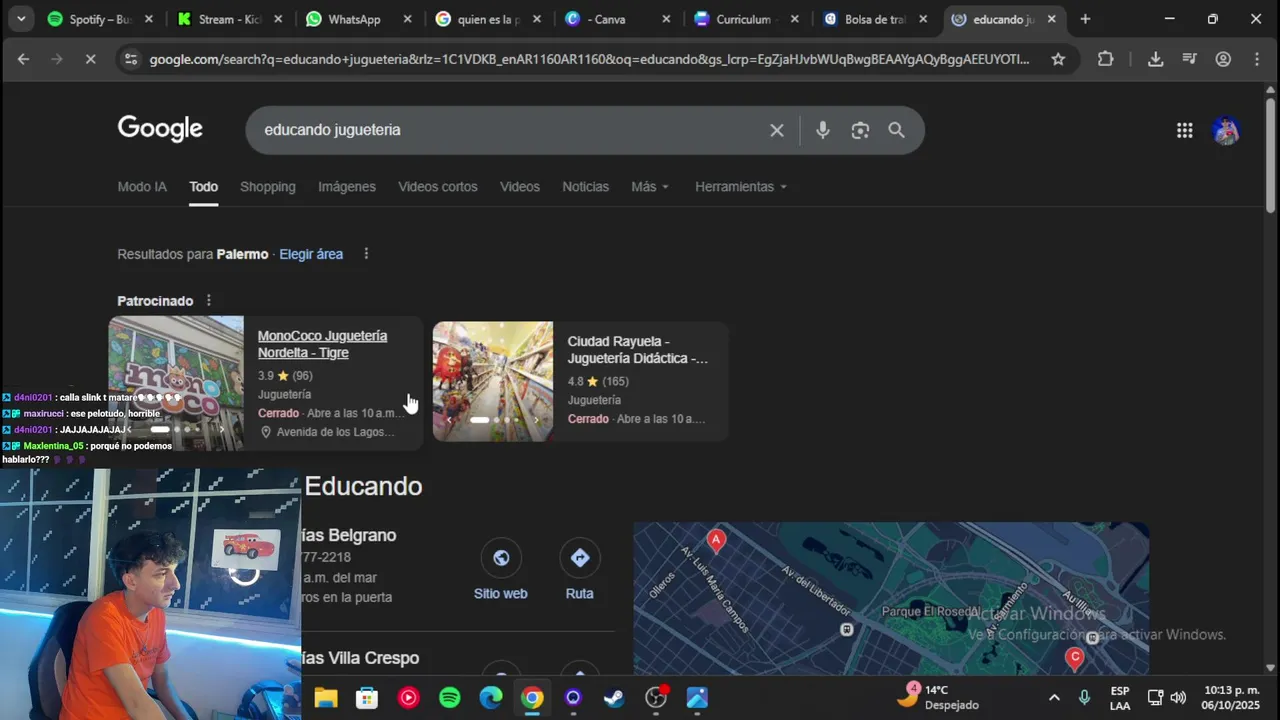Open Patrocinado info three-dot menu

(209, 301)
